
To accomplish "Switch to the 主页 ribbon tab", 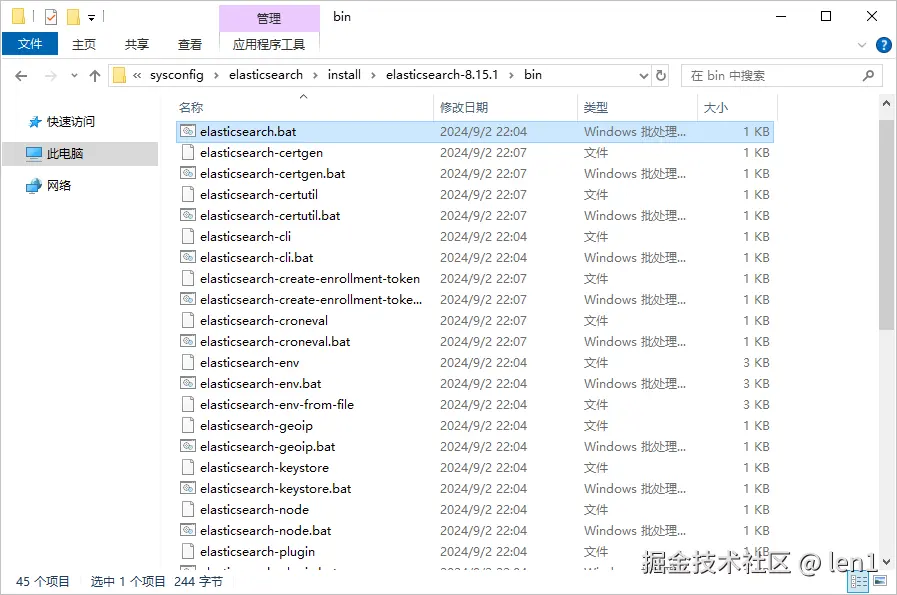I will click(84, 44).
